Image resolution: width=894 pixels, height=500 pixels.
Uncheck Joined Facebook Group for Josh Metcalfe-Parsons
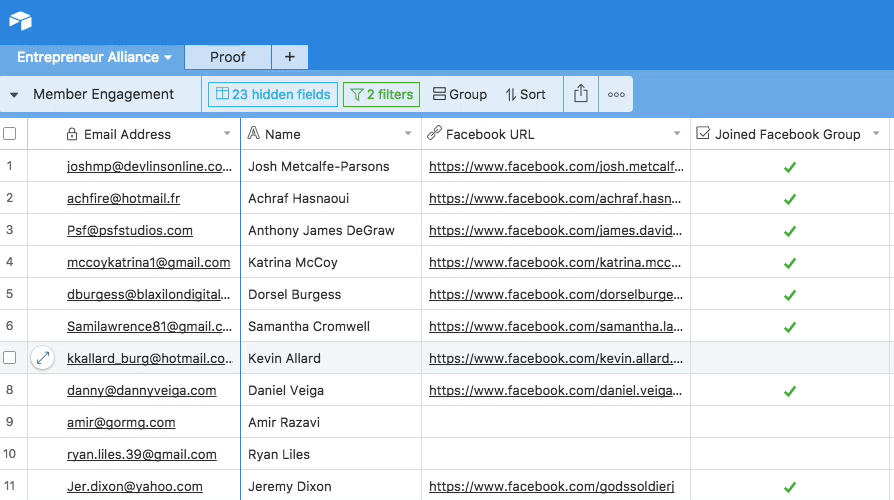click(790, 167)
